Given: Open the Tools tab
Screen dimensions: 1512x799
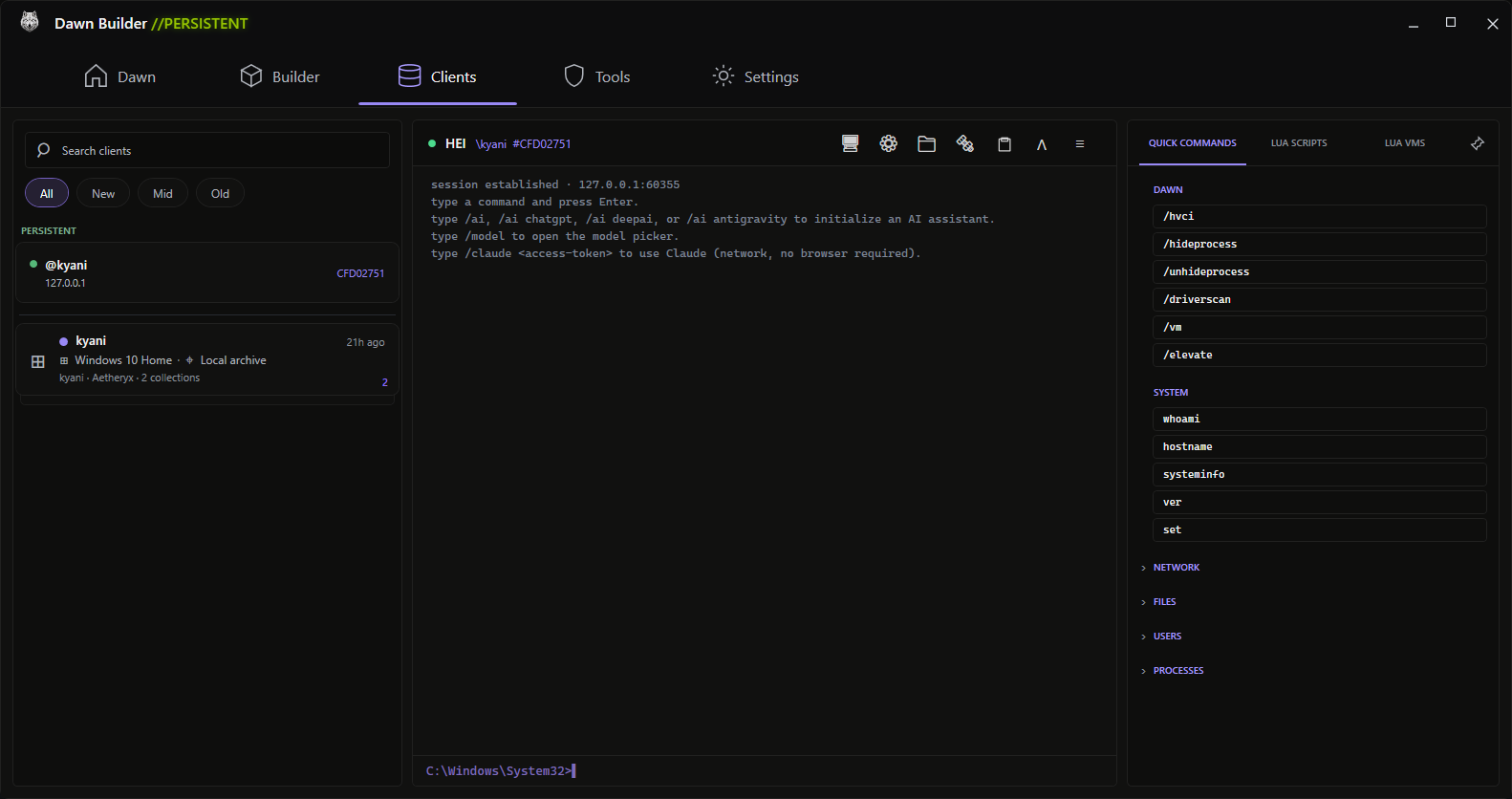Looking at the screenshot, I should click(x=597, y=76).
